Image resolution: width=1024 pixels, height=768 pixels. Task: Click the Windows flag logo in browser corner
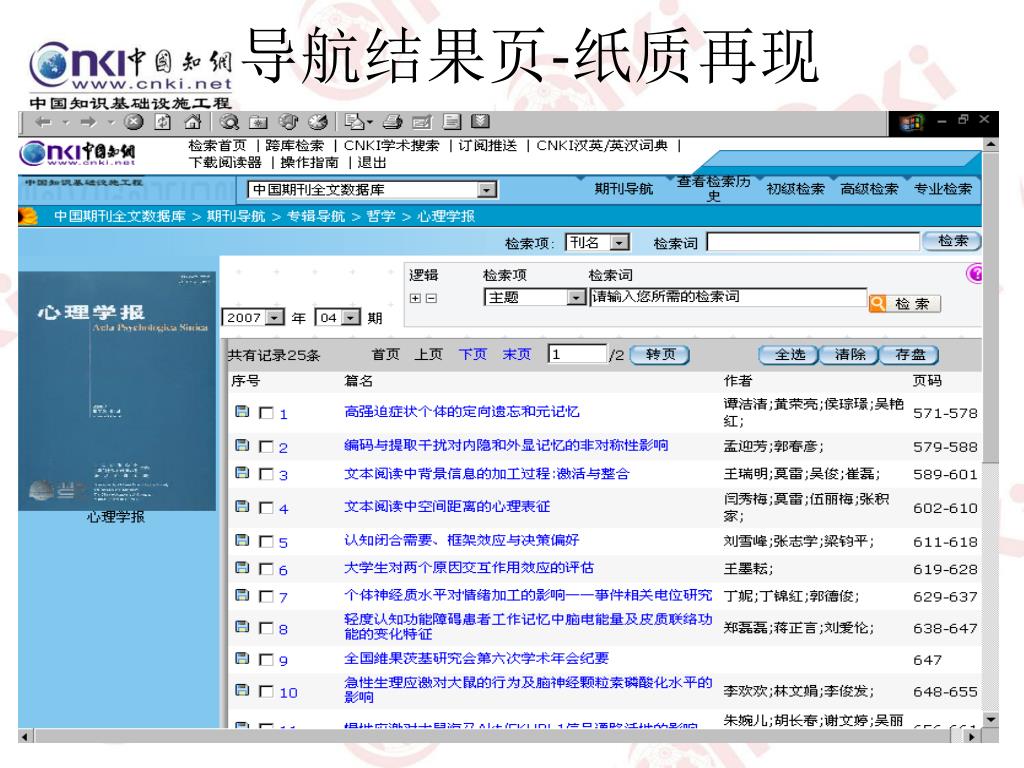point(912,122)
